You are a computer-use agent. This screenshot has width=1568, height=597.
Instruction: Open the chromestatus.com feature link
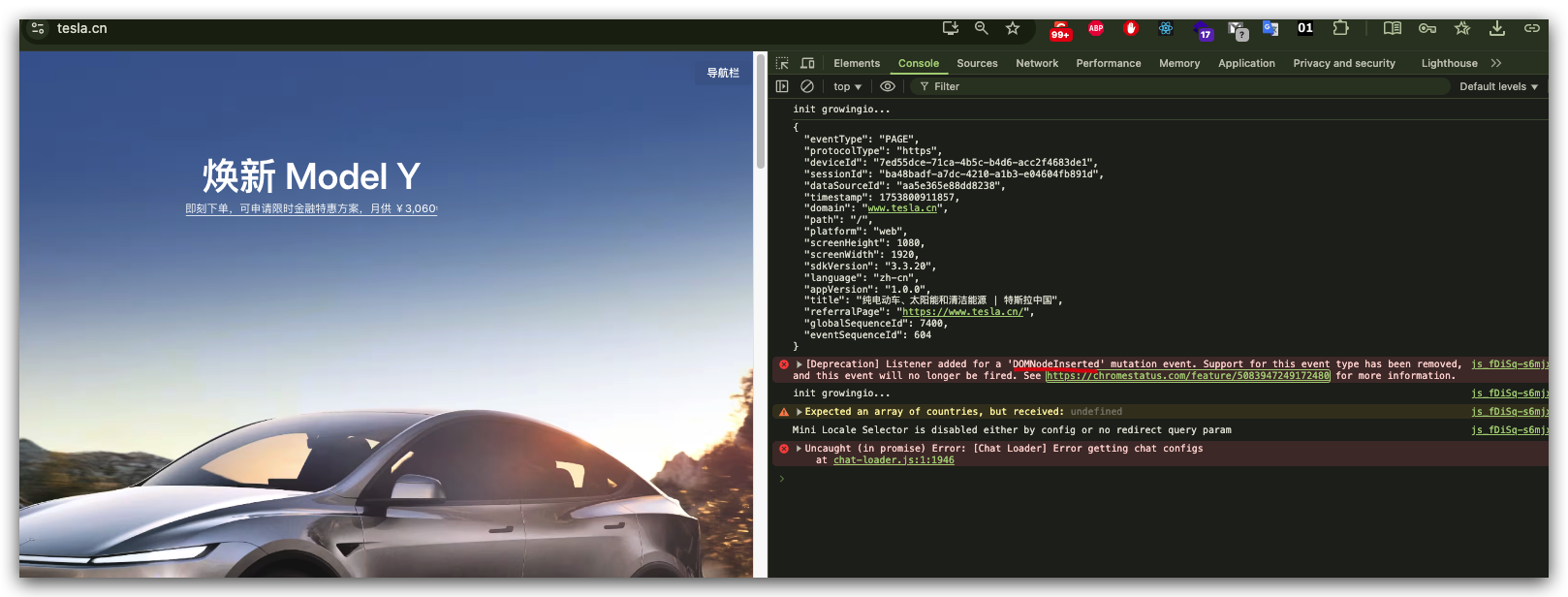point(1188,376)
